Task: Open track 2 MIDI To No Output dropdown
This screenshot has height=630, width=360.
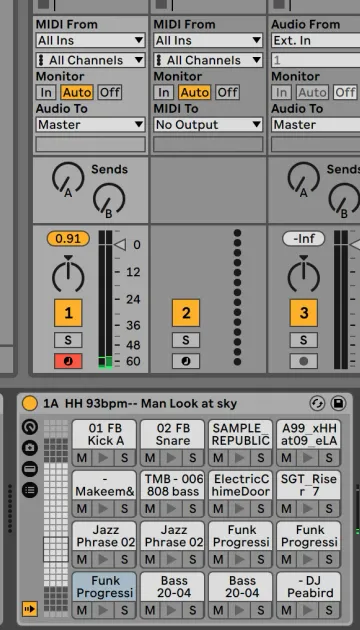Action: coord(208,125)
